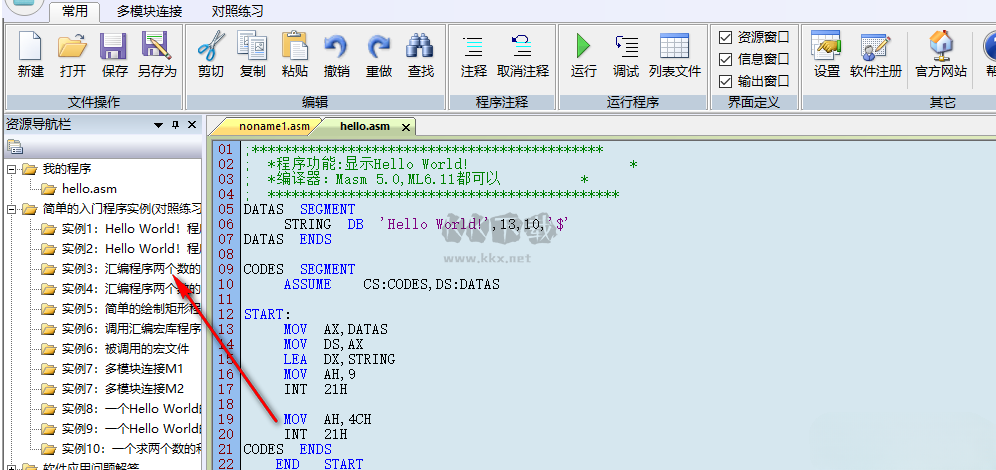Toggle the 资源窗口 checkbox
The width and height of the screenshot is (996, 470).
pos(726,37)
